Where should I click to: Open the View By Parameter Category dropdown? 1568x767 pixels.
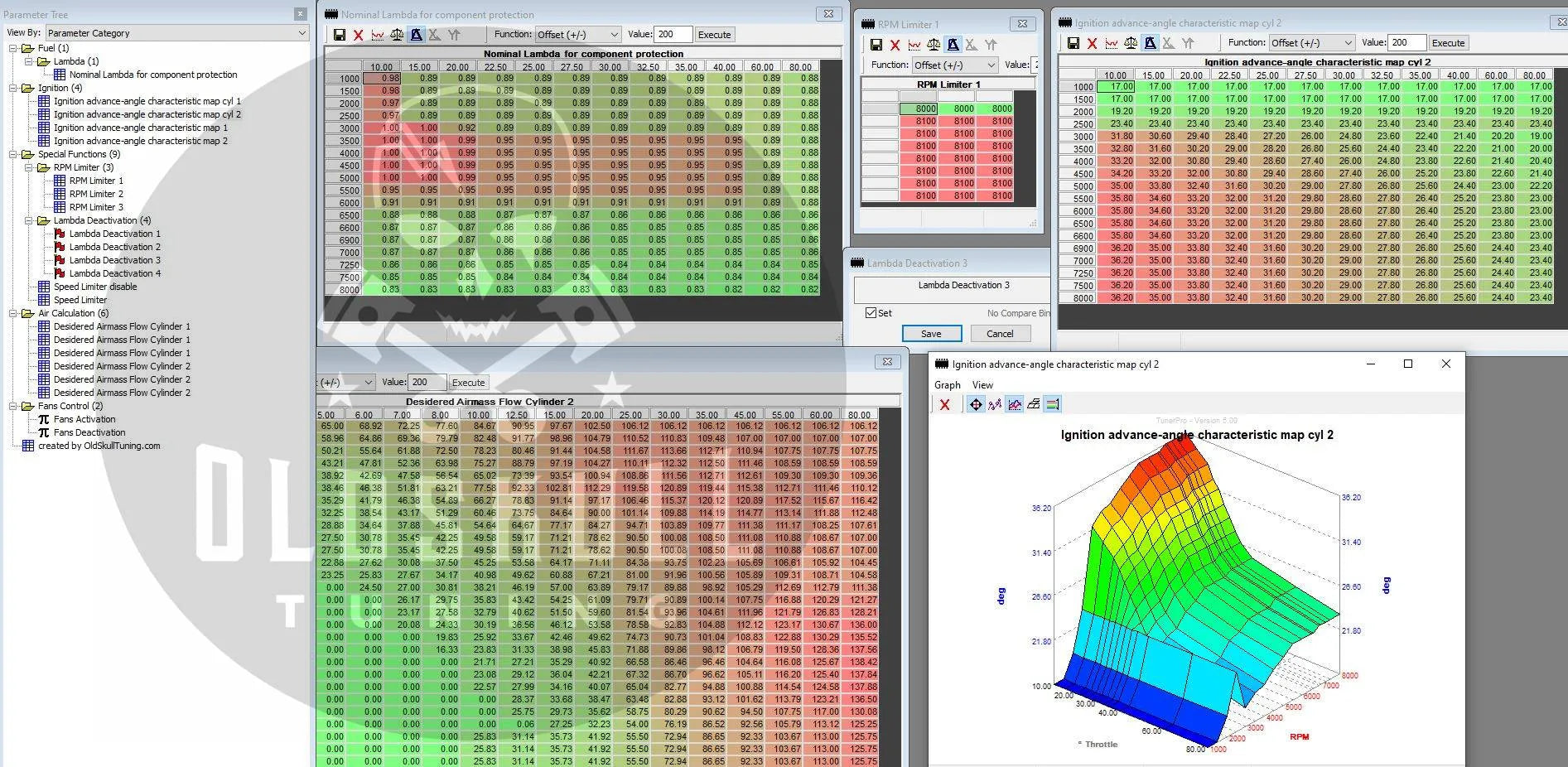[176, 33]
